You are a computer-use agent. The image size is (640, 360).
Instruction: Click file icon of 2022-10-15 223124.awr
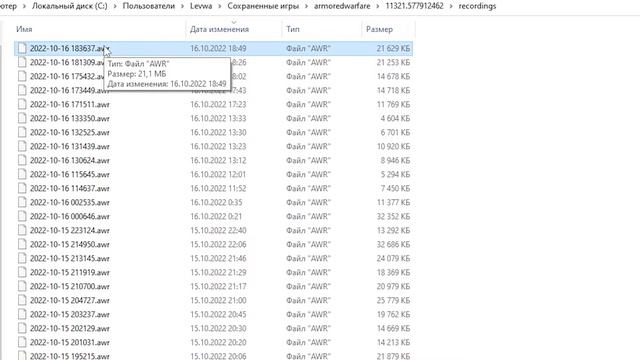pyautogui.click(x=22, y=230)
